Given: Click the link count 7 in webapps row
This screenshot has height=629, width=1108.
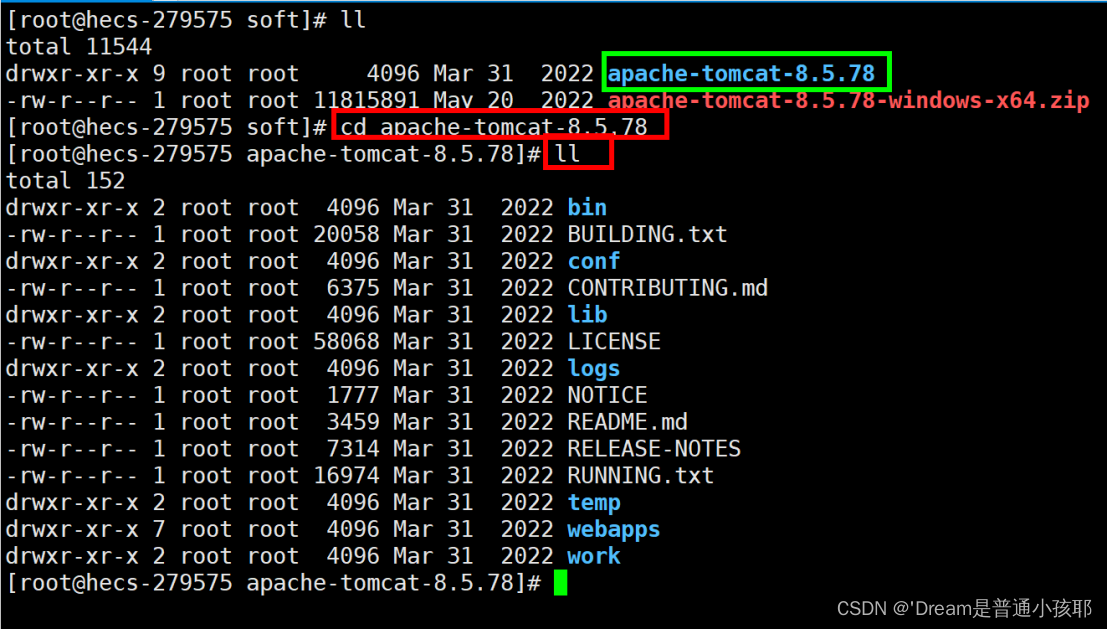Looking at the screenshot, I should point(159,530).
